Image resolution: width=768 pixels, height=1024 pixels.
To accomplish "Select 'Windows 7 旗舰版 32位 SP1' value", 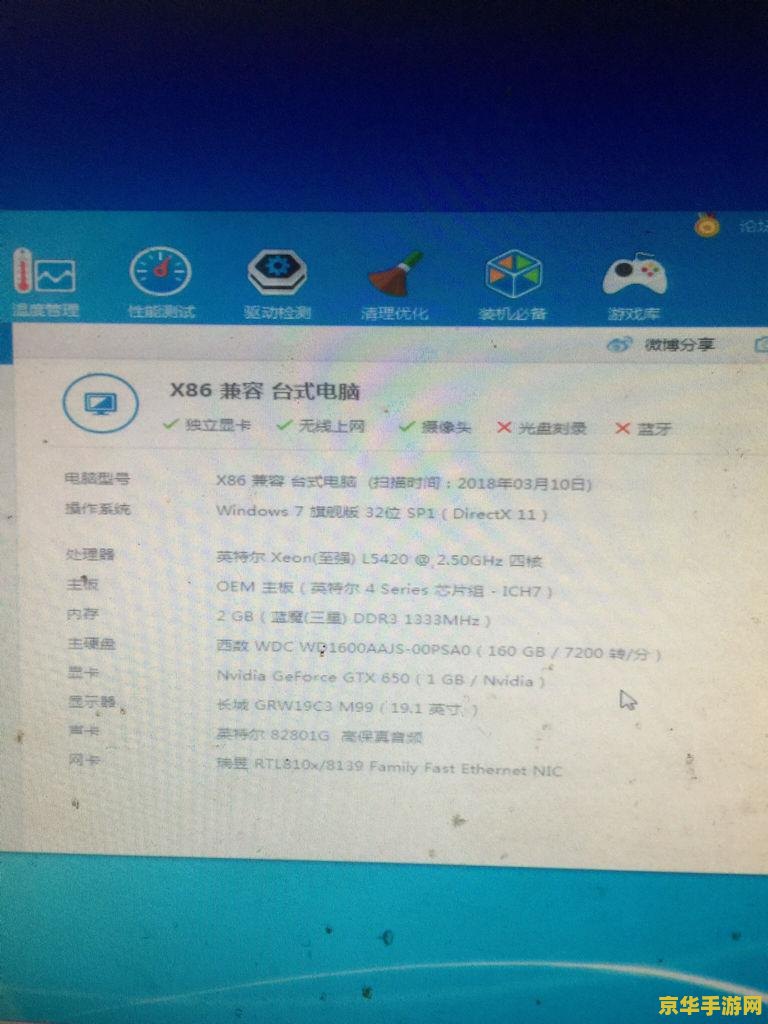I will 381,513.
